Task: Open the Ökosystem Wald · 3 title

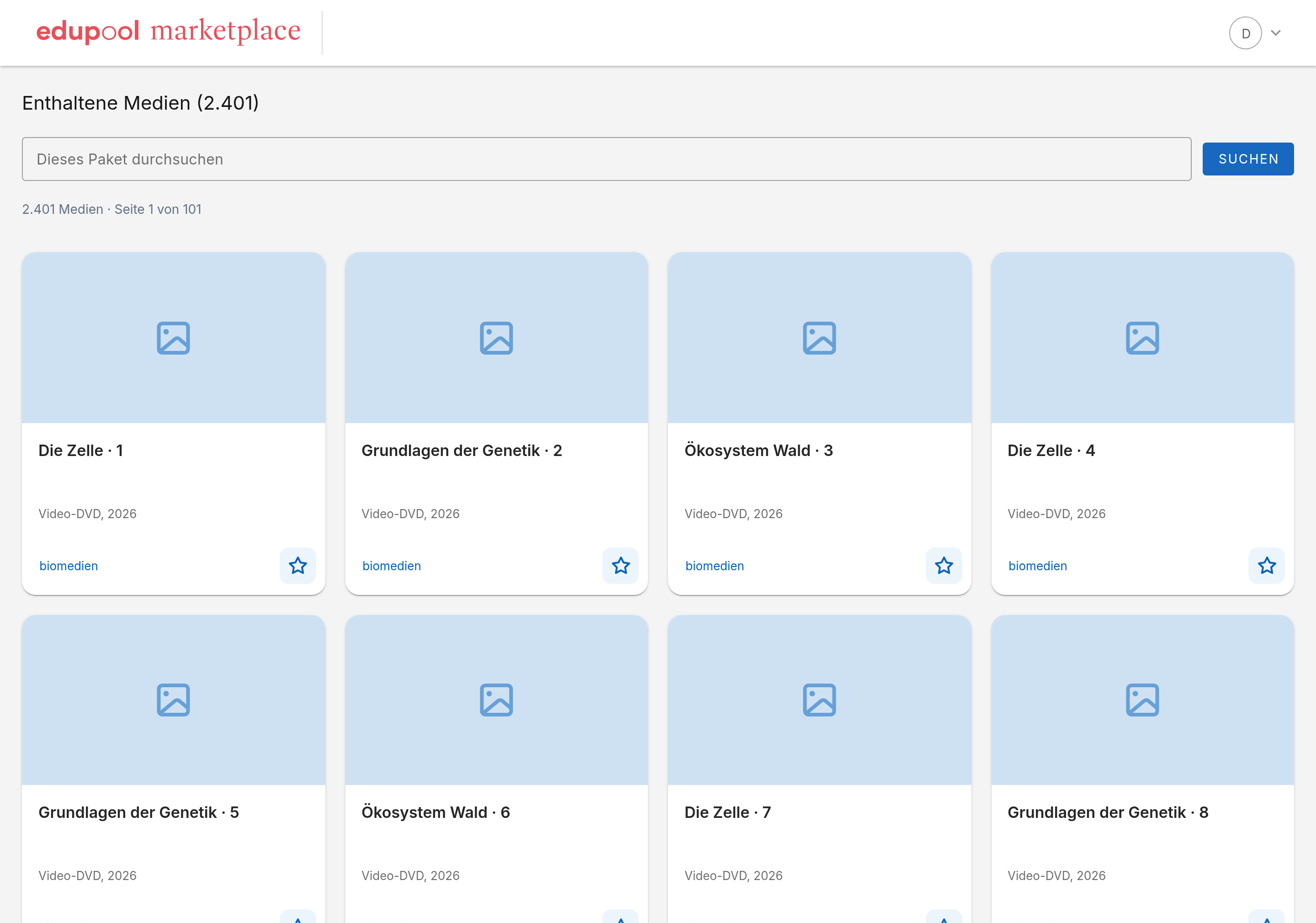Action: 759,451
